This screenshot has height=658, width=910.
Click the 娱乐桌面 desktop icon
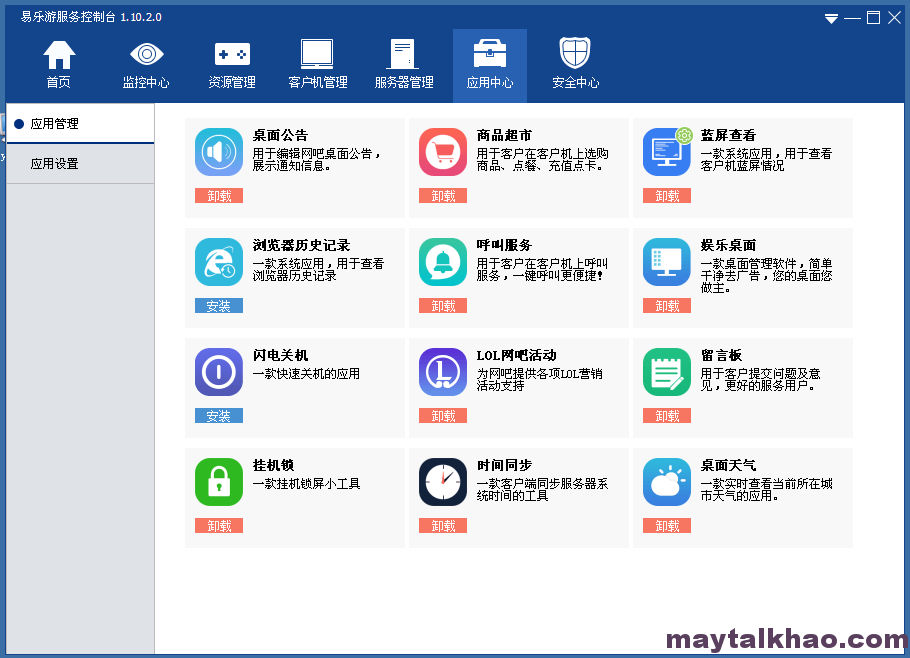(667, 262)
